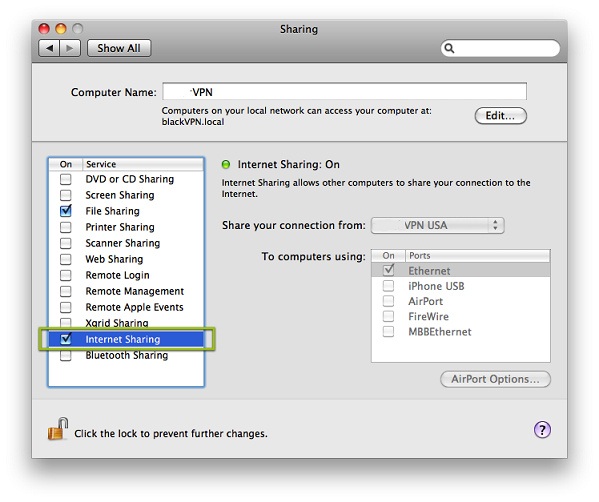Click the back navigation arrow

49,48
